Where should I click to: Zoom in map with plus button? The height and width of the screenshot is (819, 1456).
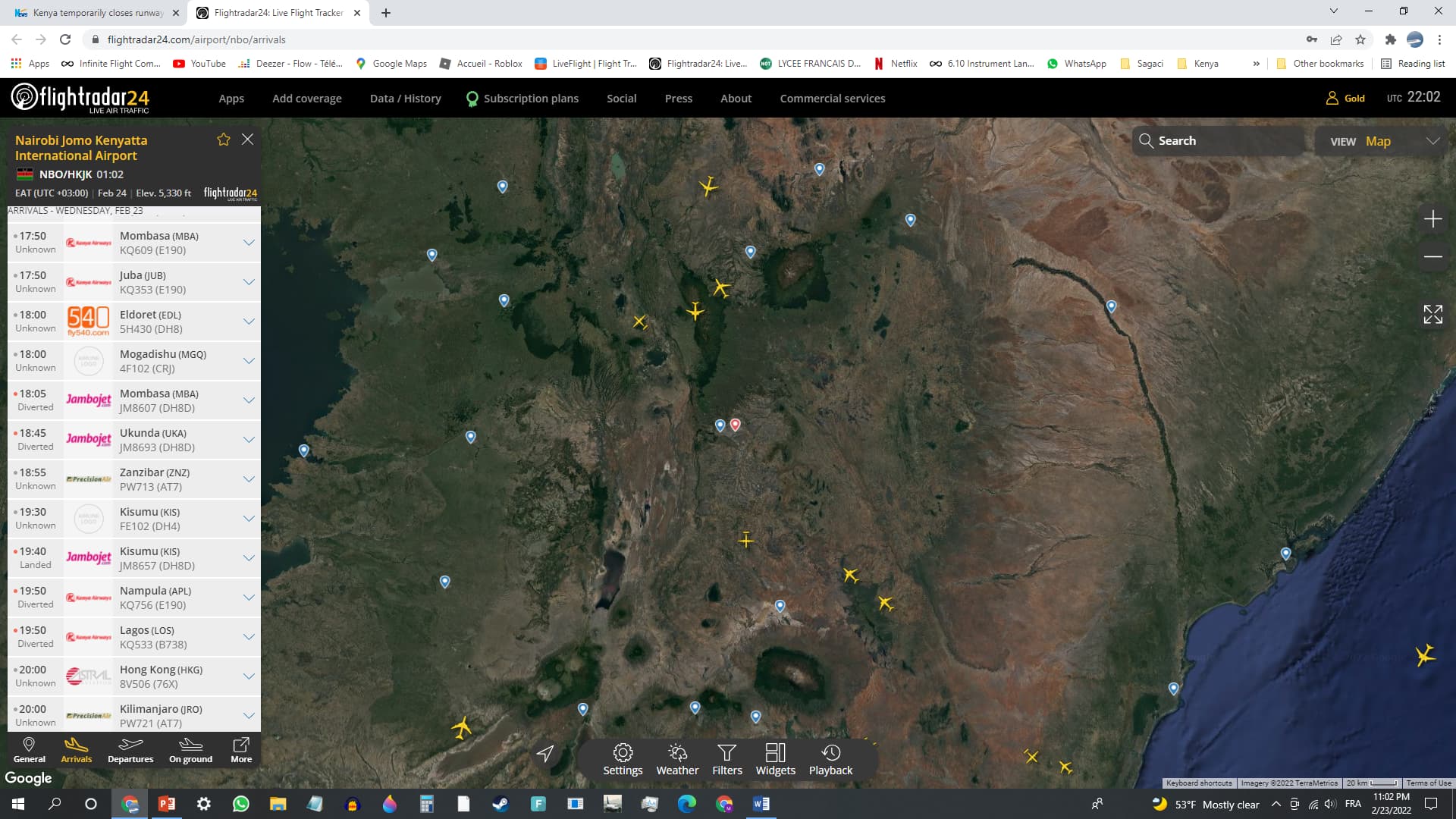tap(1432, 219)
